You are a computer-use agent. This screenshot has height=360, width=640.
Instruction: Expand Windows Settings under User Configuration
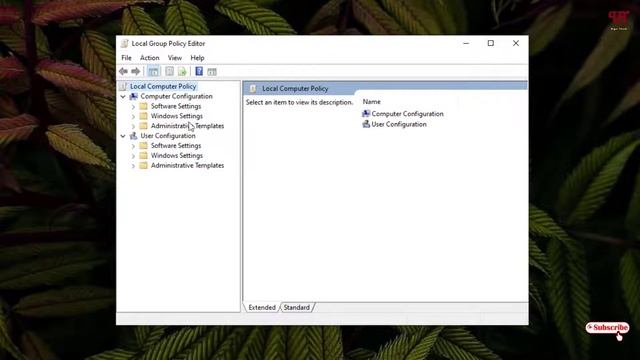pos(133,156)
